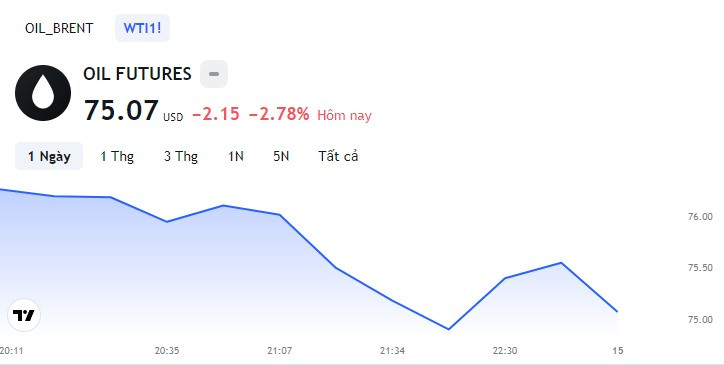Click the 75.50 price axis level
The width and height of the screenshot is (724, 365).
700,268
